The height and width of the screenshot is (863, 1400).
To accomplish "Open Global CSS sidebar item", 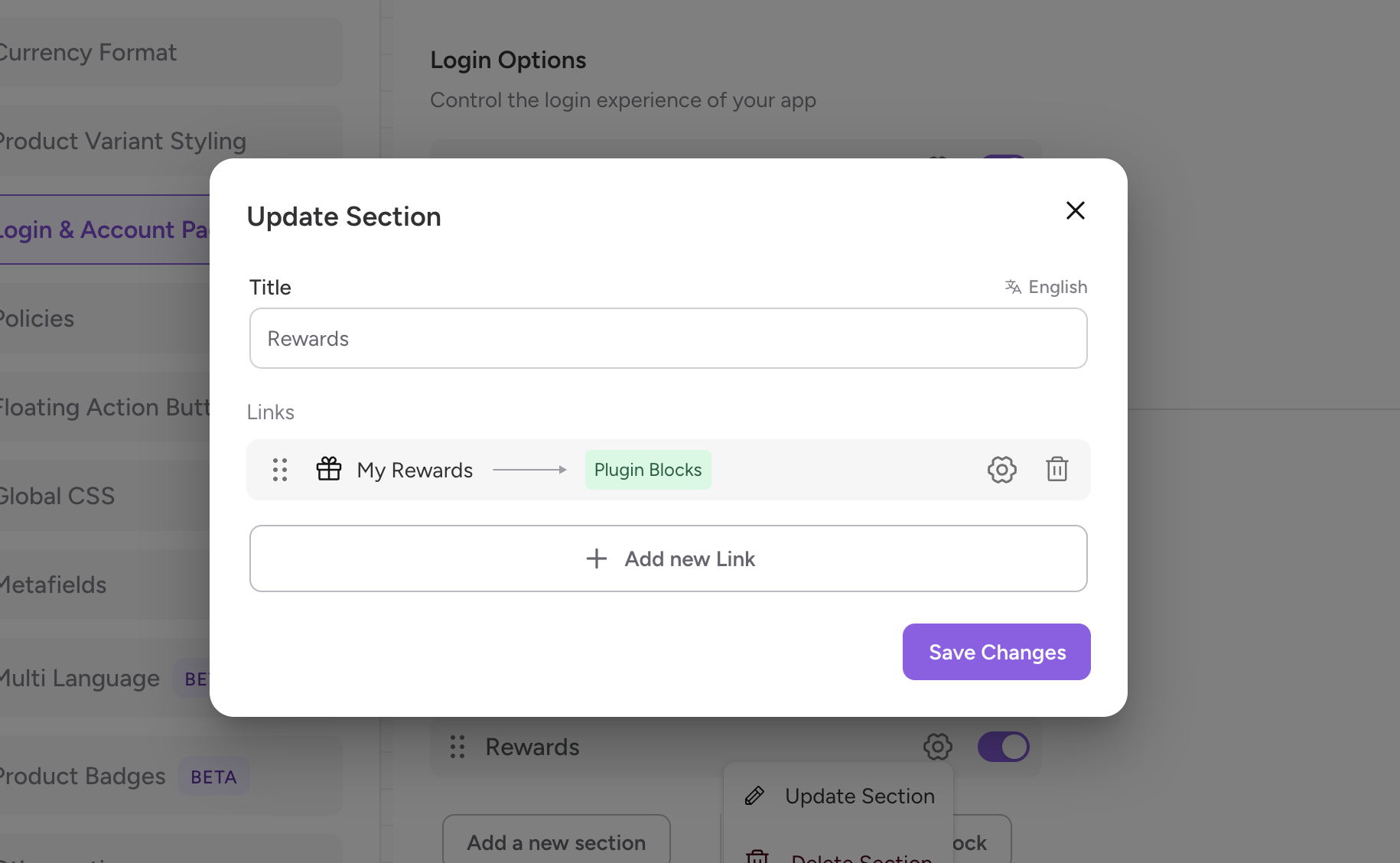I will tap(57, 496).
